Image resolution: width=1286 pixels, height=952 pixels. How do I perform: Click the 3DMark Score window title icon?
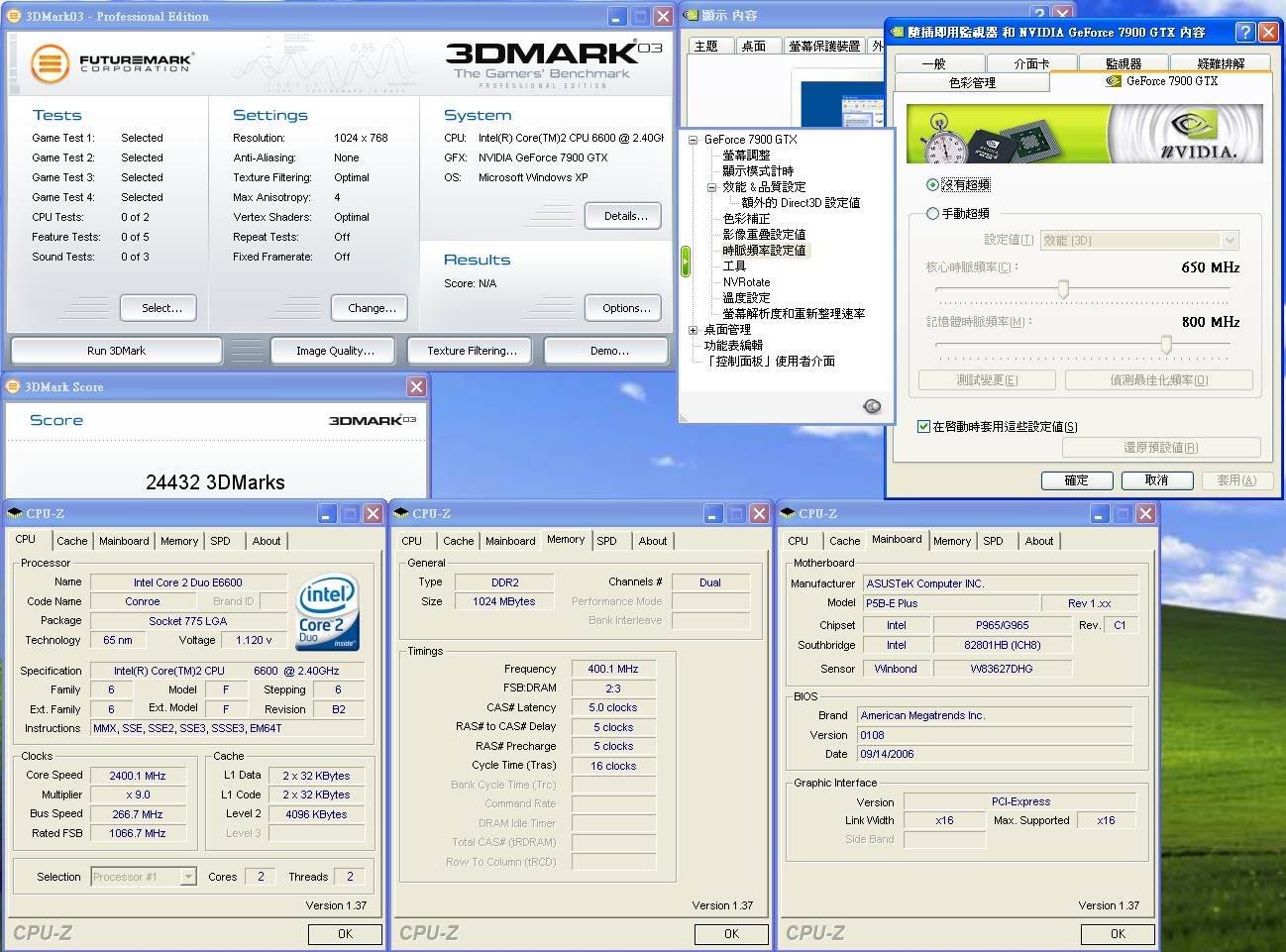point(14,386)
